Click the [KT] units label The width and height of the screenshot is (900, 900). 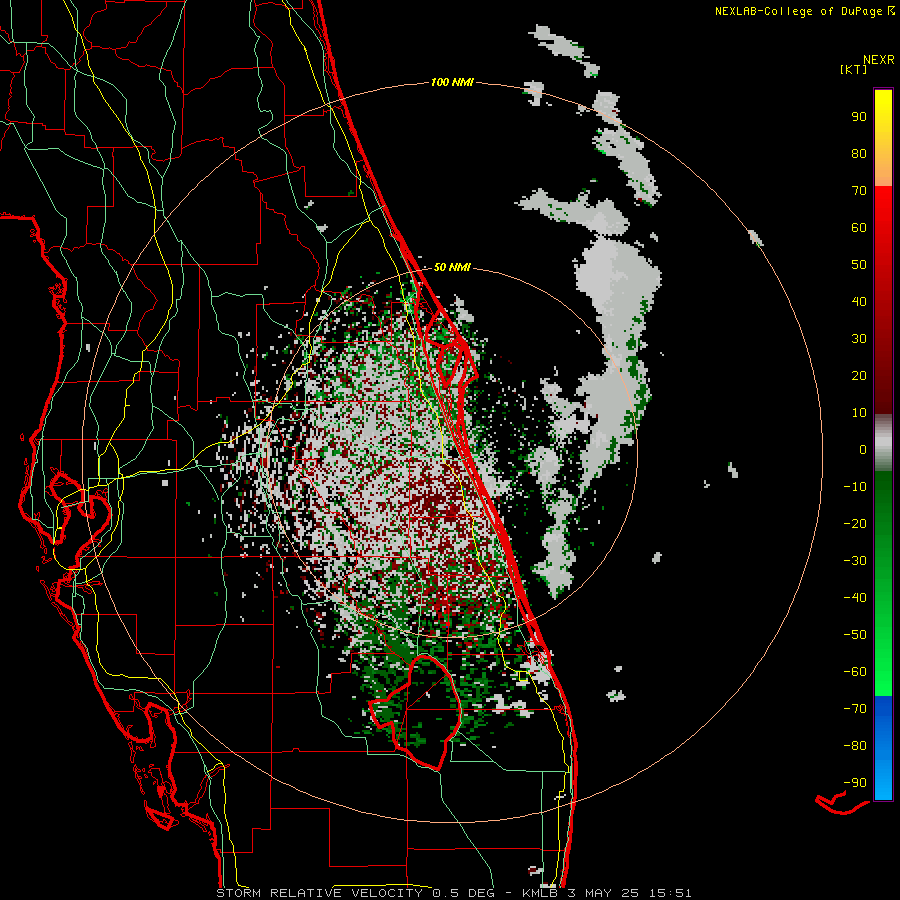[x=853, y=69]
